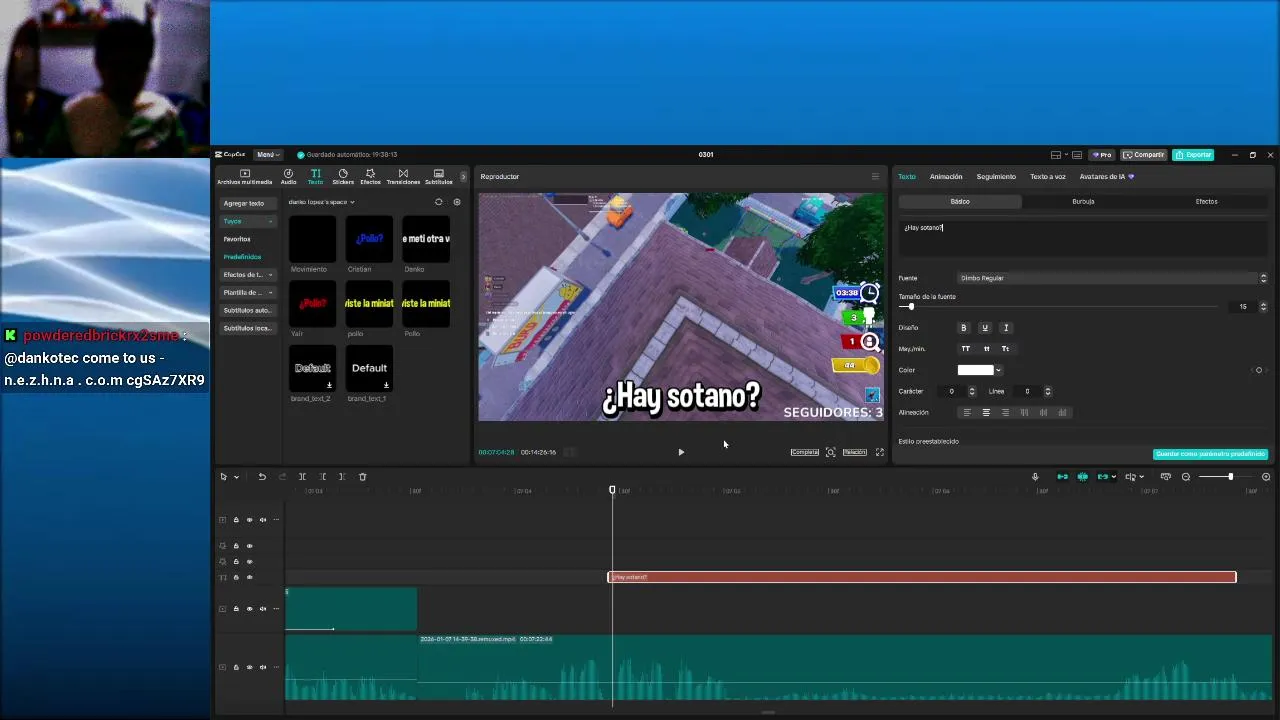Open Subtítulos auto... in the sidebar
This screenshot has height=720, width=1280.
tap(248, 311)
